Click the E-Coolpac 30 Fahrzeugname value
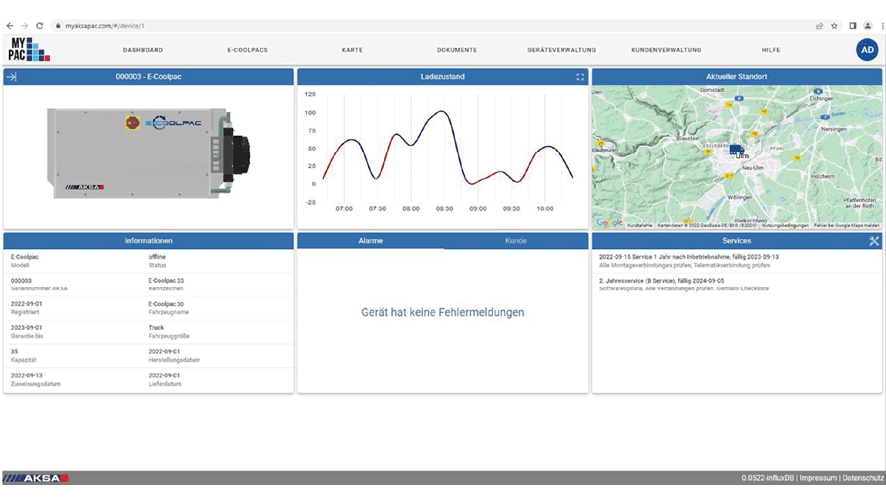This screenshot has height=502, width=886. [x=166, y=304]
